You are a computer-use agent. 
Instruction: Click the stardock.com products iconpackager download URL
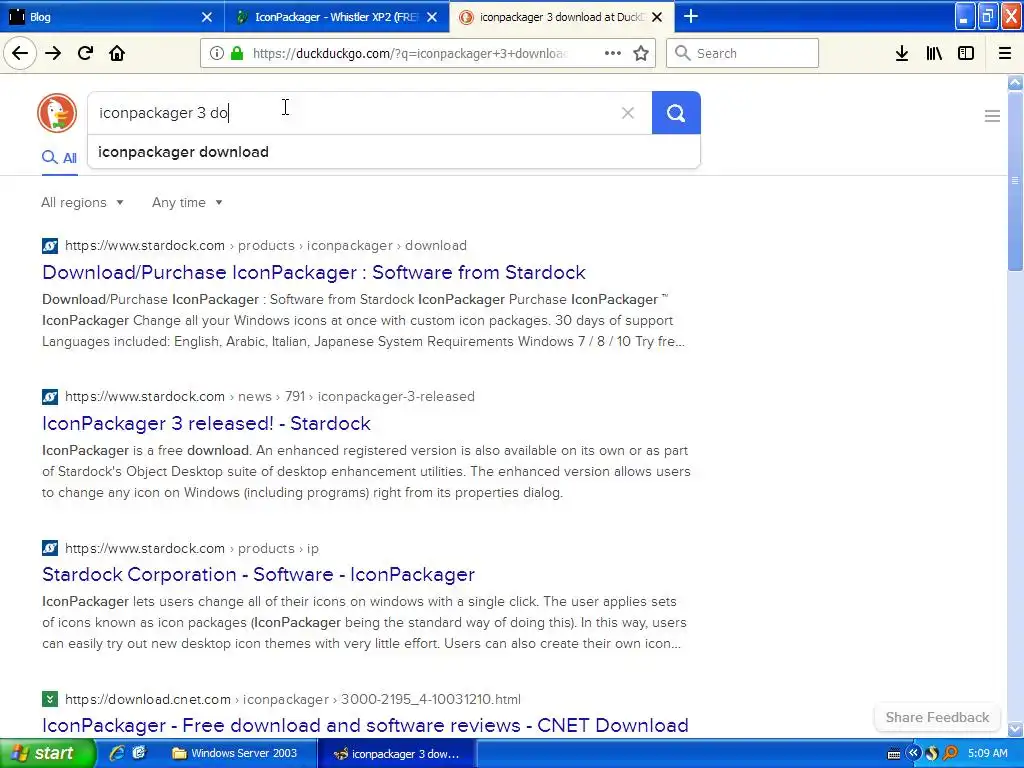pos(266,246)
